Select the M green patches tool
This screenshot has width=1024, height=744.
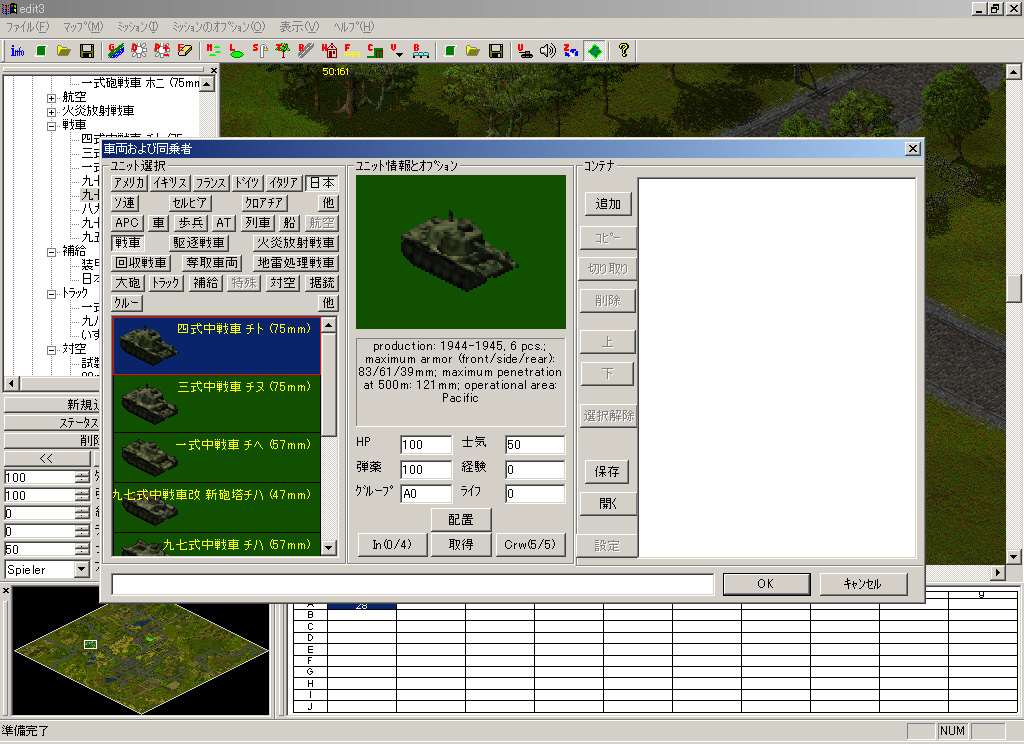click(213, 51)
